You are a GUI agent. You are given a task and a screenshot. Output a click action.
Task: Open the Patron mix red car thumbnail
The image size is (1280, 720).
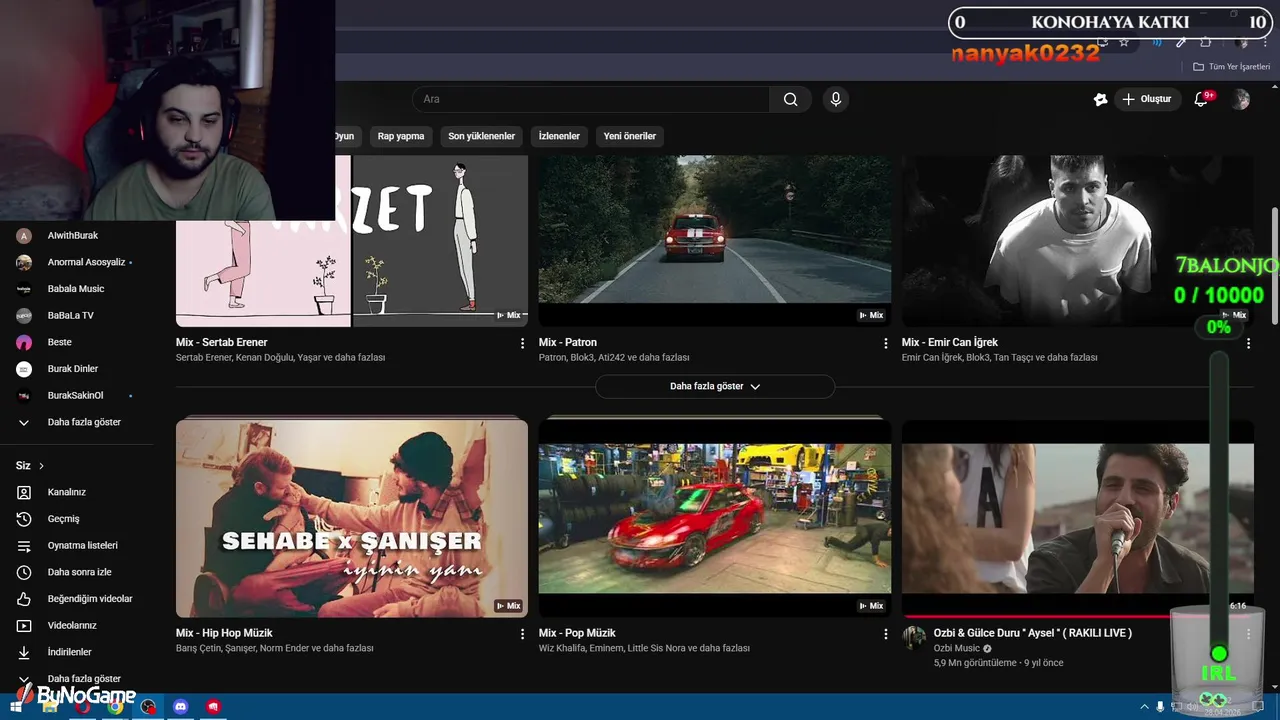[715, 241]
